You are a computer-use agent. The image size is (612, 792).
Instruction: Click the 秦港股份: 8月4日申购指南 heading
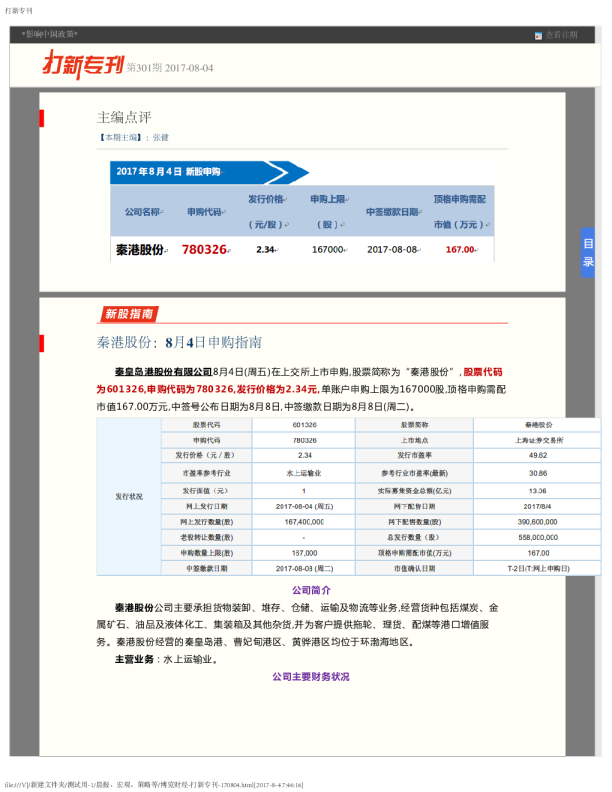tap(179, 342)
